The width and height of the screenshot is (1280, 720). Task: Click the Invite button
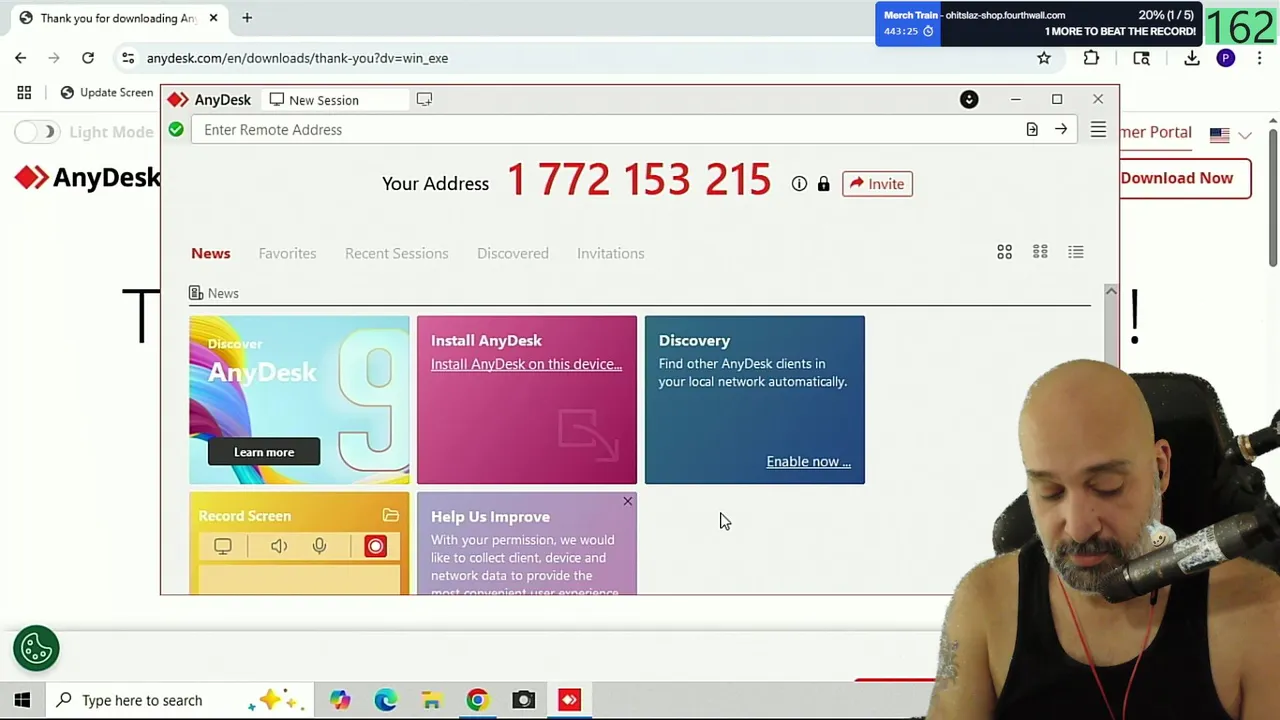point(877,184)
